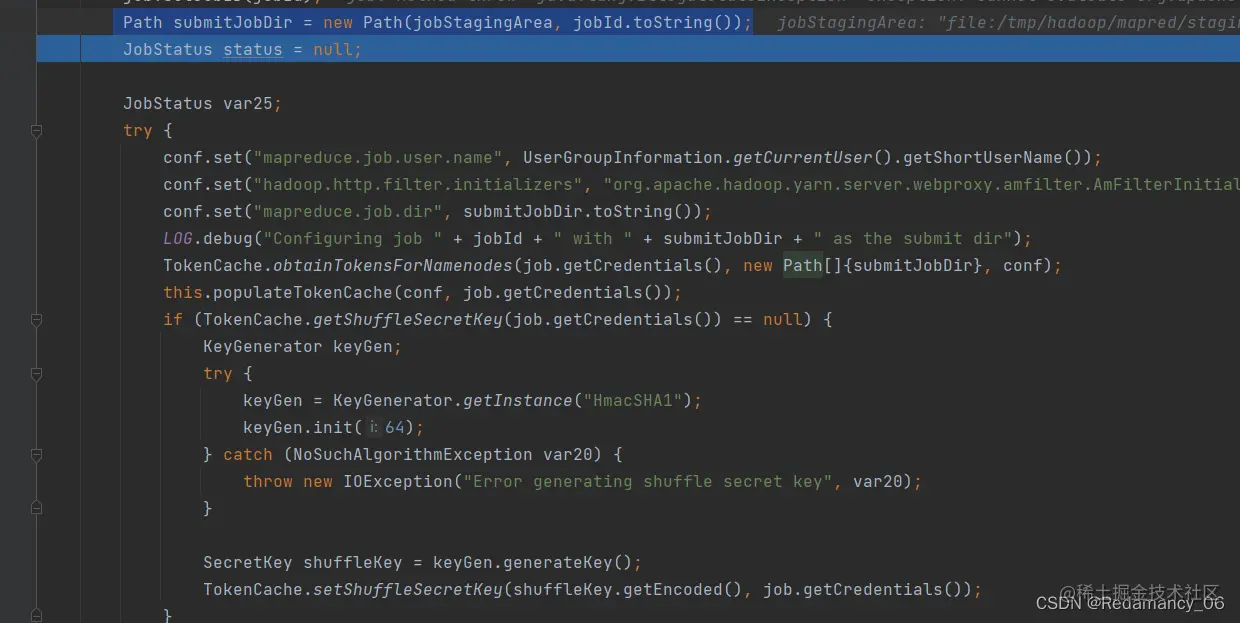Click the italic 'LOG' field
The width and height of the screenshot is (1240, 623).
[178, 239]
